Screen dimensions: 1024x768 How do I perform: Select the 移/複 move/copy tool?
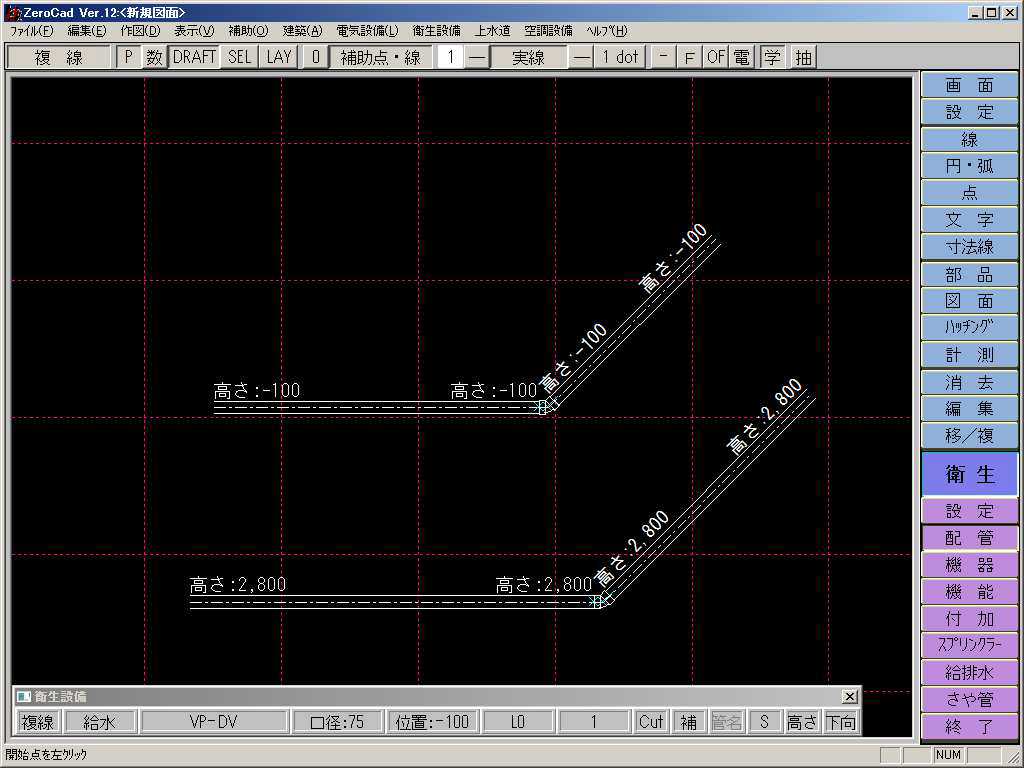click(x=969, y=436)
